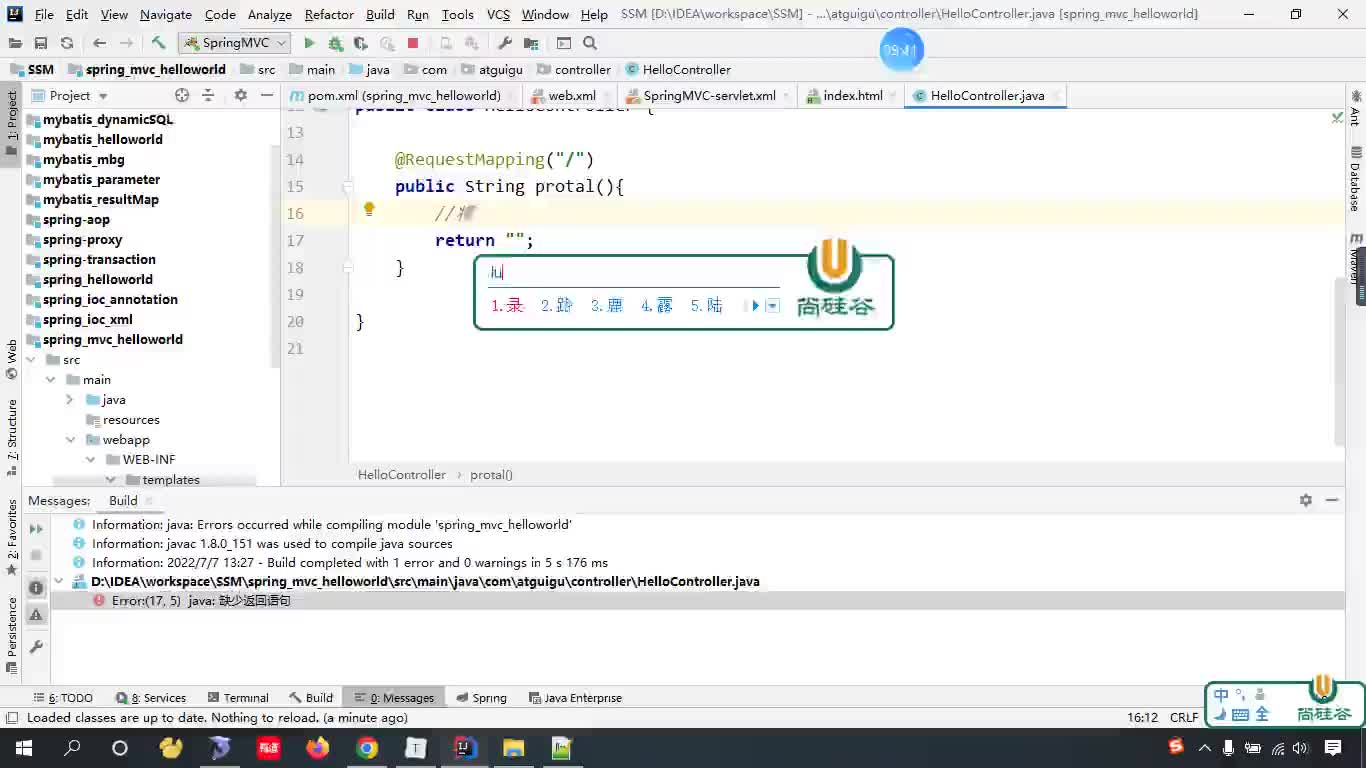Open the VCS menu
1366x768 pixels.
pyautogui.click(x=498, y=14)
